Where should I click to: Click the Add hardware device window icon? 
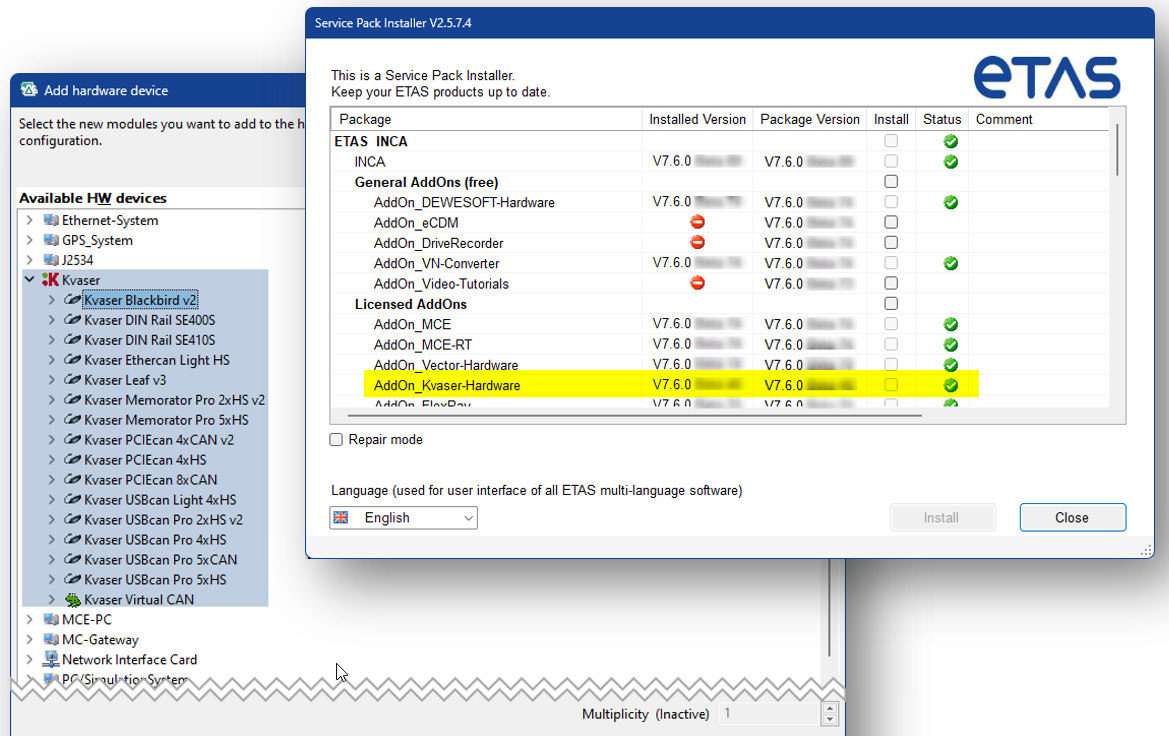coord(30,90)
